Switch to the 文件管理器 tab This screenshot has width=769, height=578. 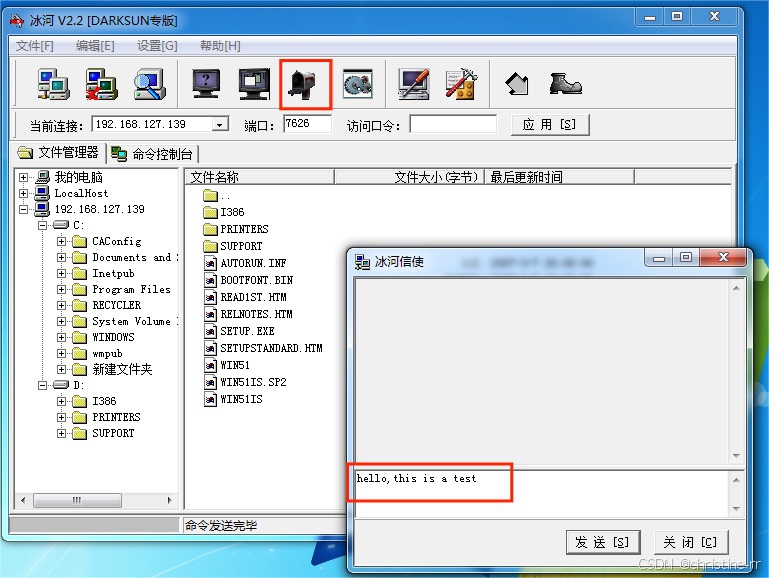coord(58,153)
